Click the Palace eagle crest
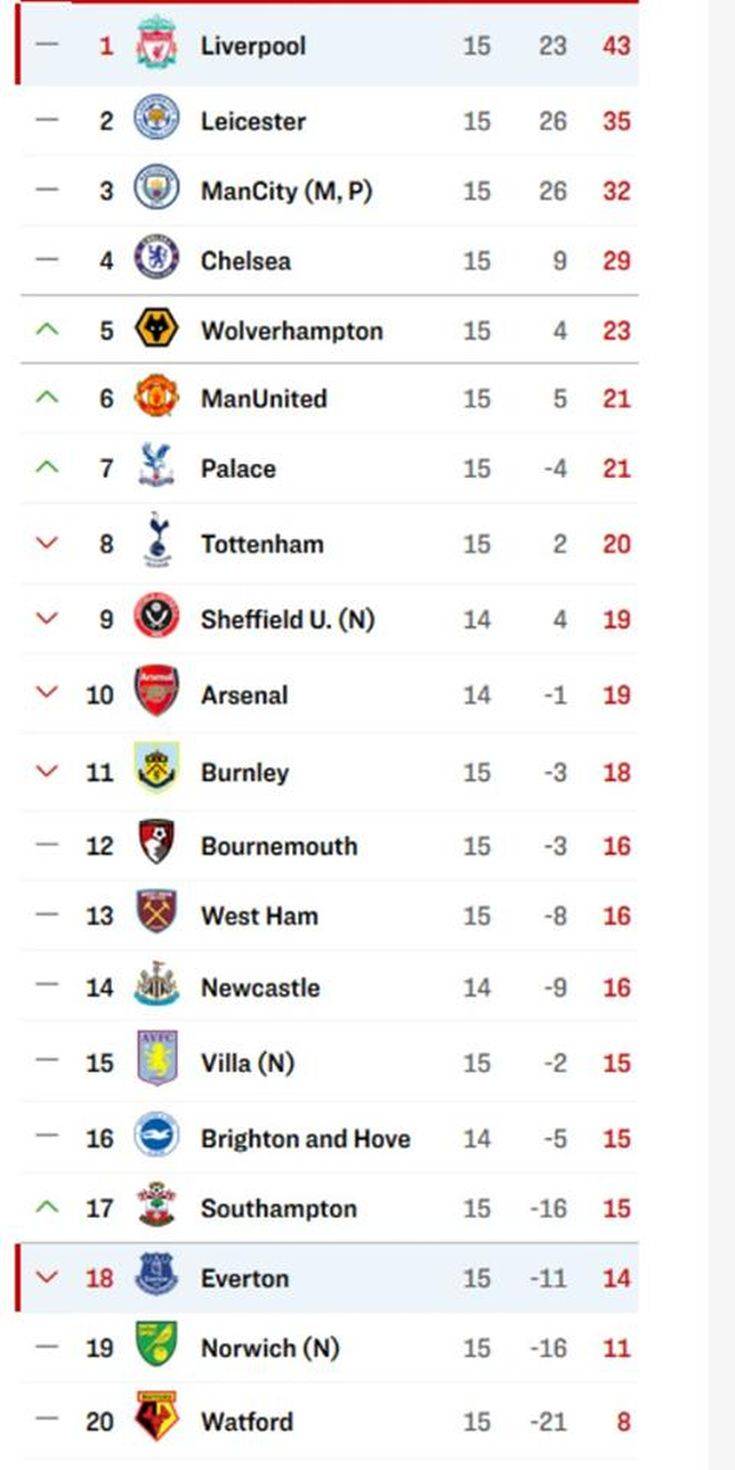This screenshot has height=1470, width=735. (x=157, y=466)
